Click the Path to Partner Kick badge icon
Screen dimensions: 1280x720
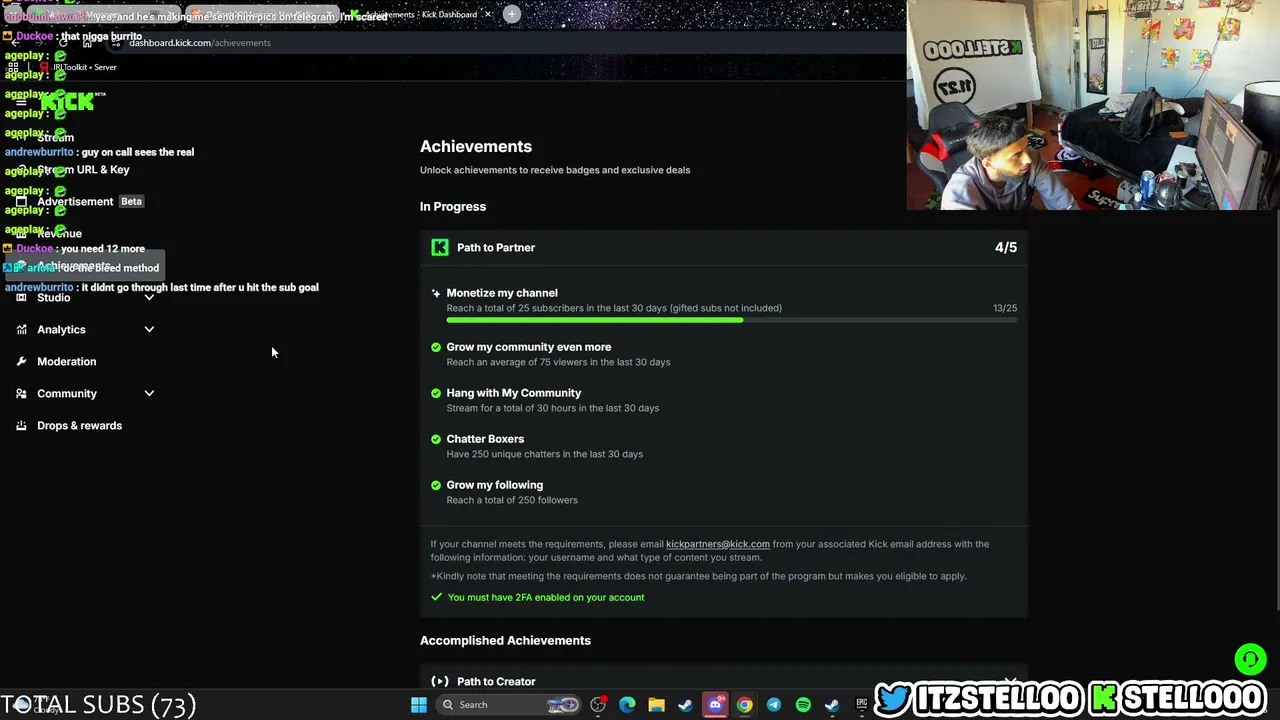(440, 247)
